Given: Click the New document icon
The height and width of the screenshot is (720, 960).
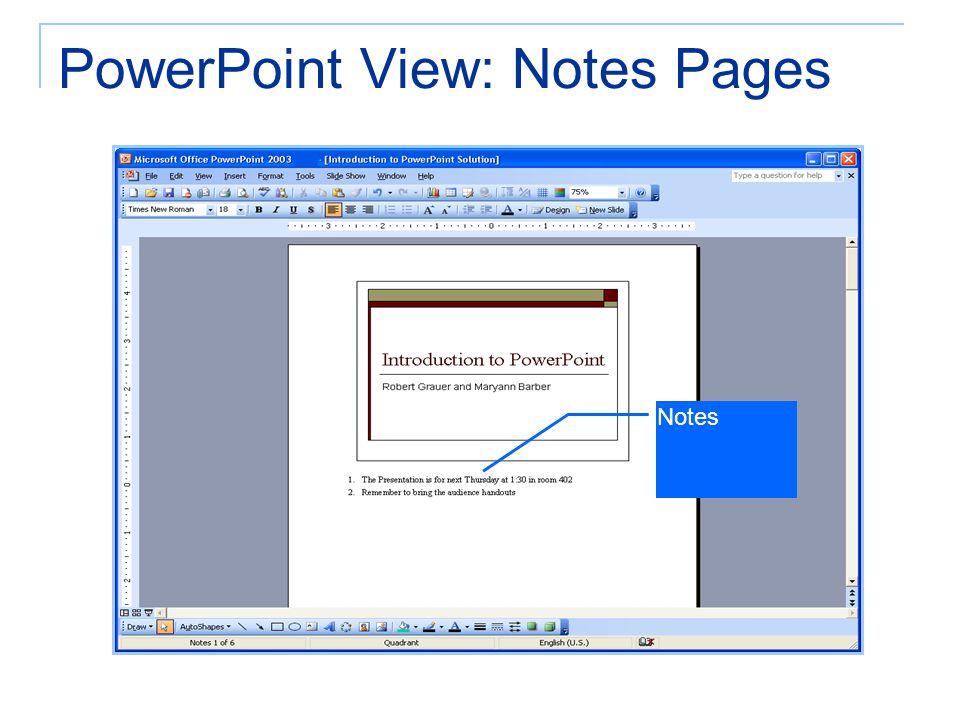Looking at the screenshot, I should [x=133, y=192].
